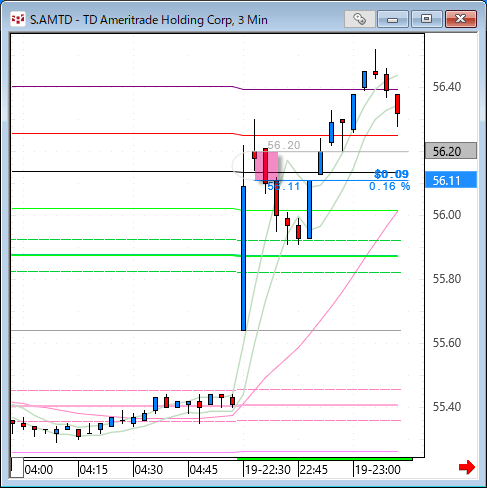Image resolution: width=487 pixels, height=488 pixels.
Task: Click the 55.60 price axis label
Action: pos(447,343)
